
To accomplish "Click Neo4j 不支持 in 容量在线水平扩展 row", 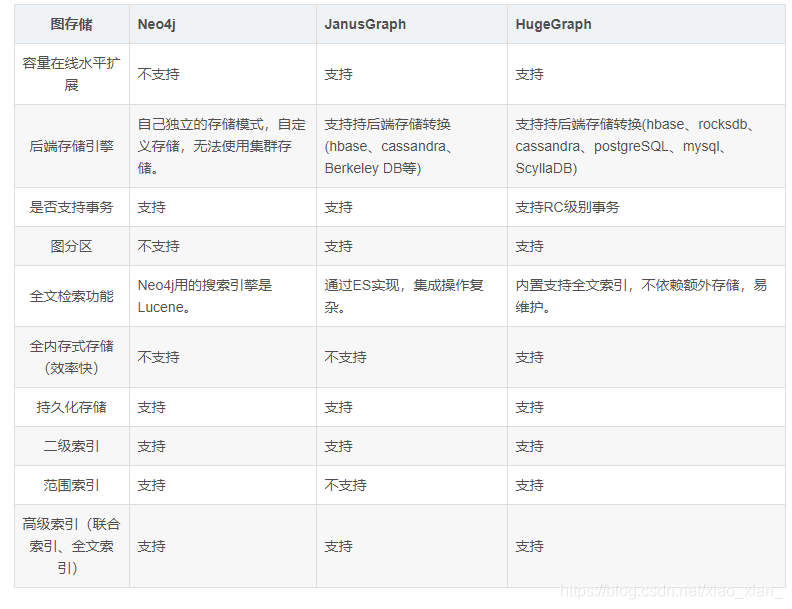I will (x=159, y=74).
